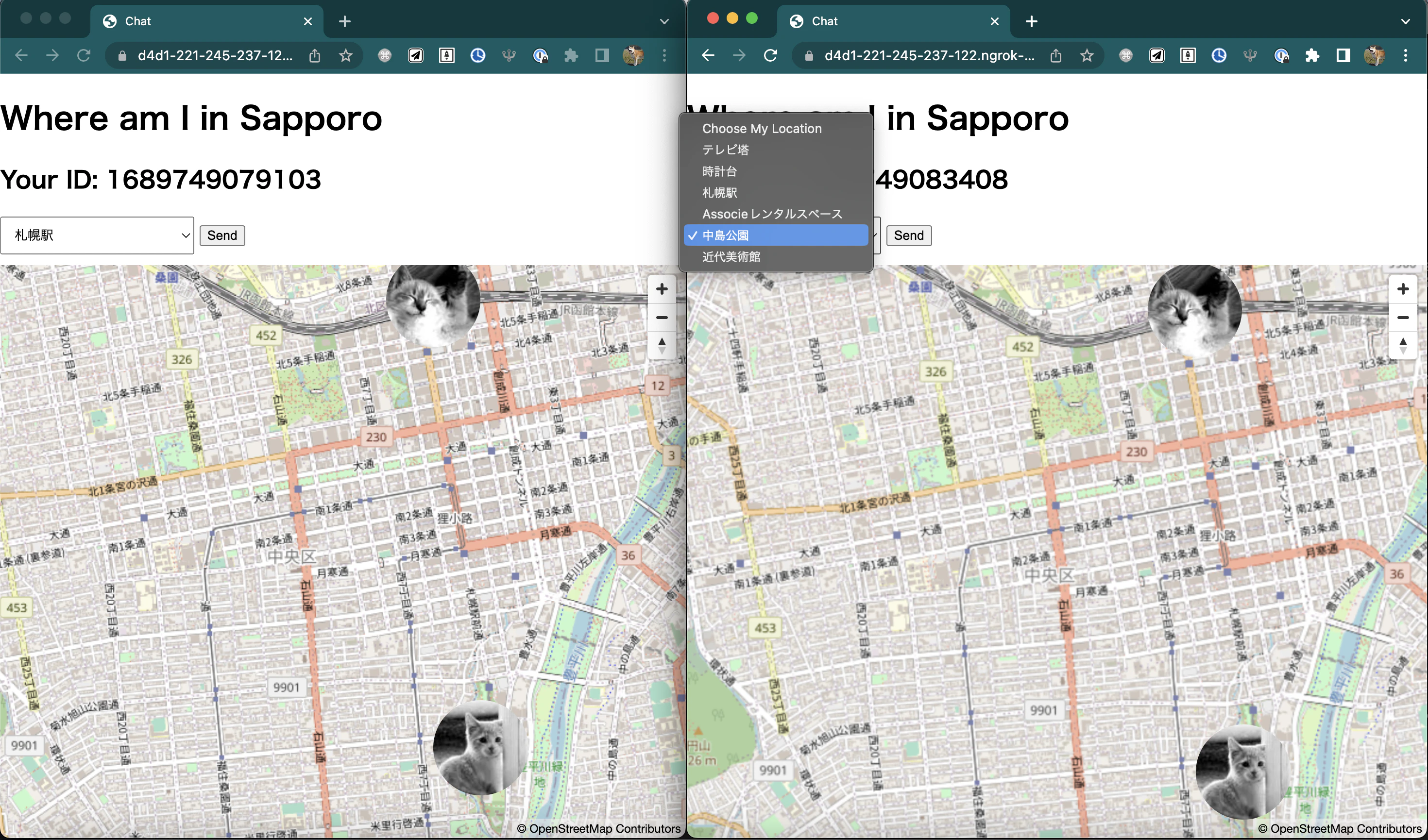Zoom in on the right window map
Viewport: 1428px width, 840px height.
click(x=1403, y=289)
